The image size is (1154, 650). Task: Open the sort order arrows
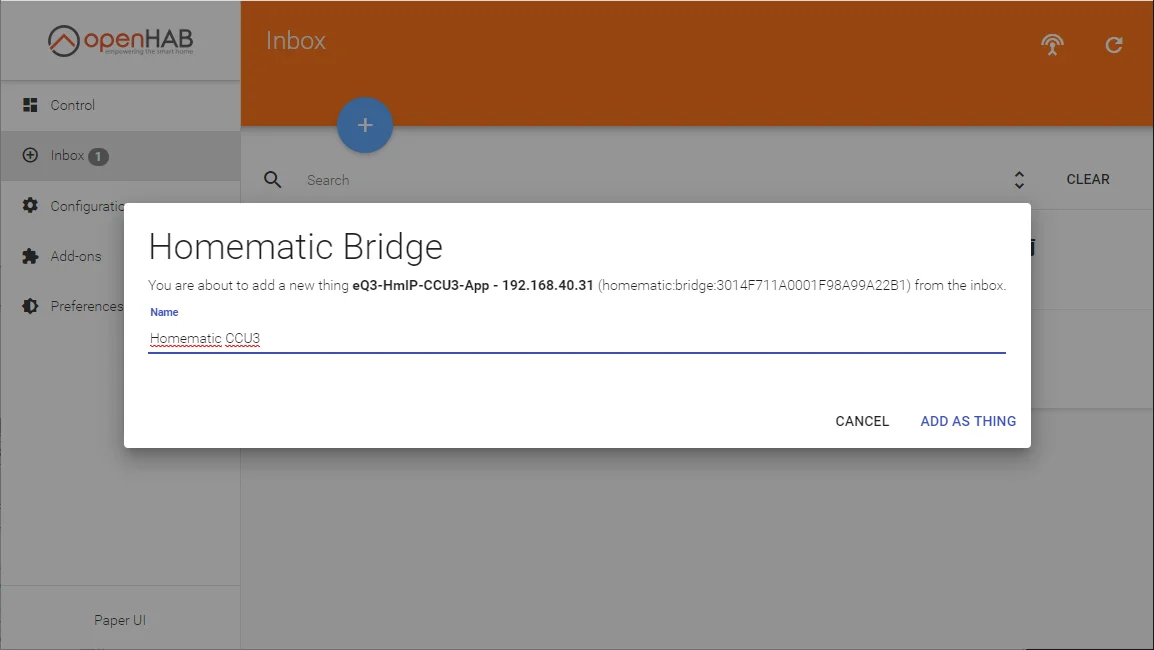1019,180
